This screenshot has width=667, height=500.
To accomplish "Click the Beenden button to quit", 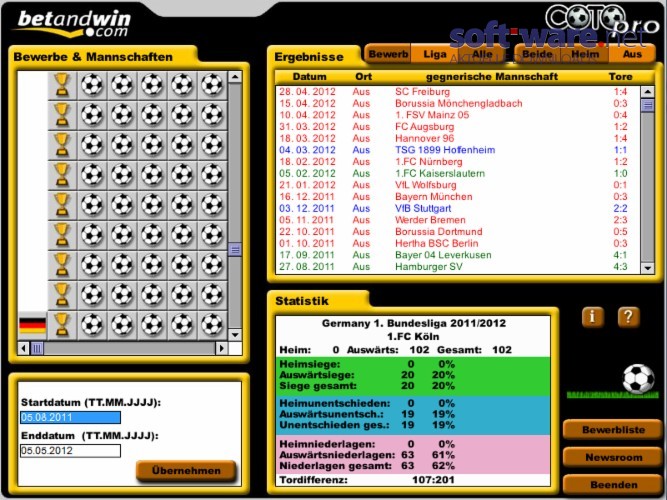I will pos(613,485).
